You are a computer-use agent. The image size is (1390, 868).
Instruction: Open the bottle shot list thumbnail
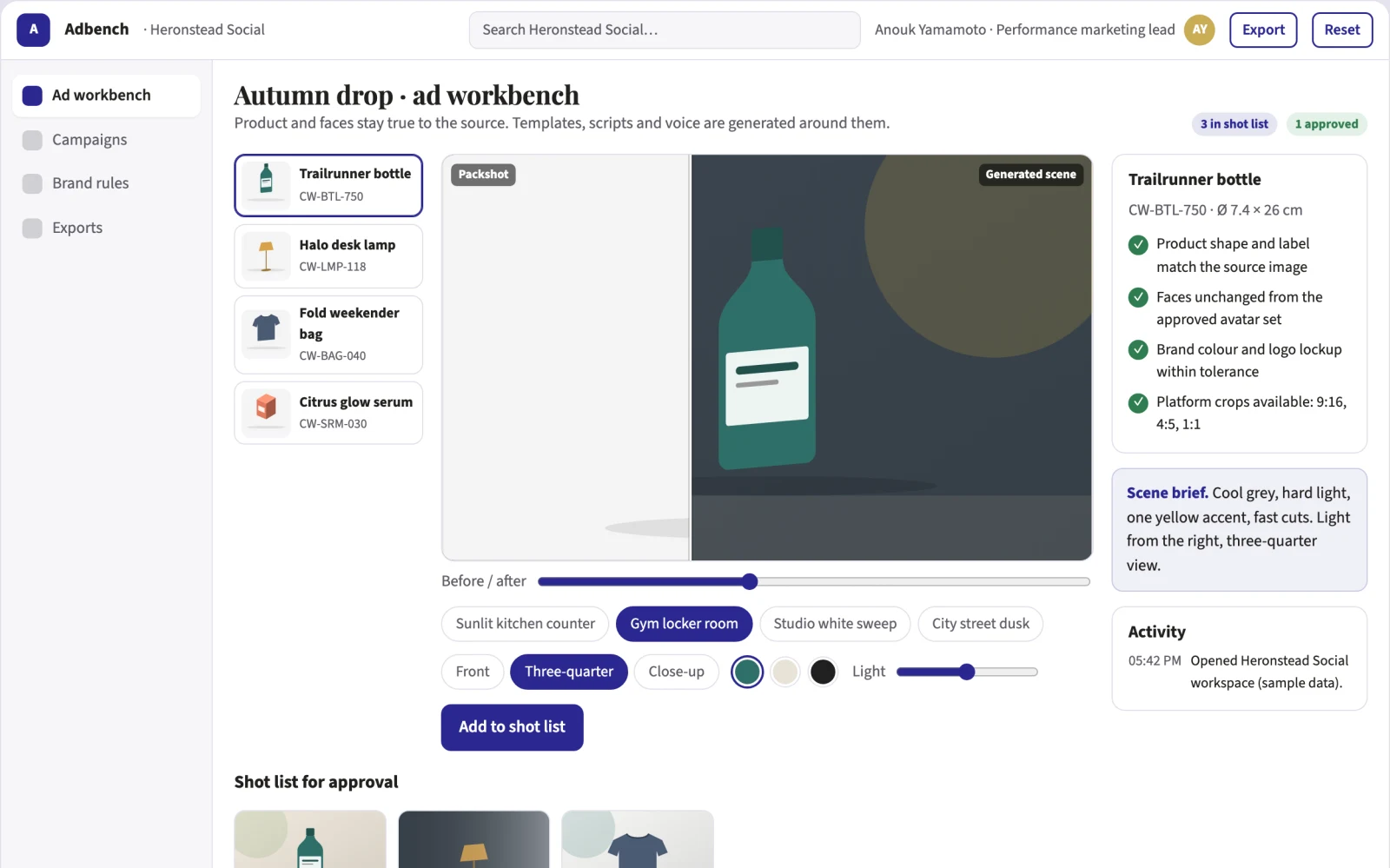[310, 839]
